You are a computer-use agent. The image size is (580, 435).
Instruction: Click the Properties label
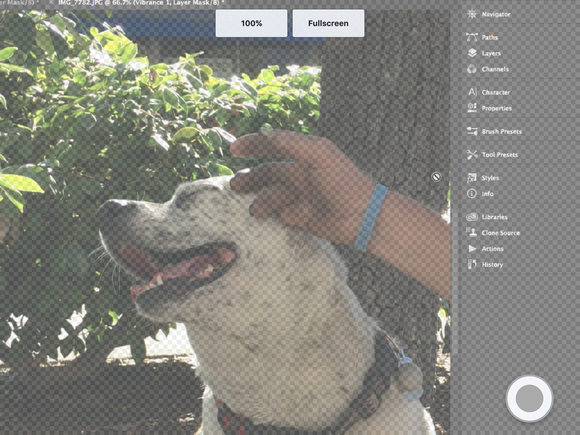497,108
